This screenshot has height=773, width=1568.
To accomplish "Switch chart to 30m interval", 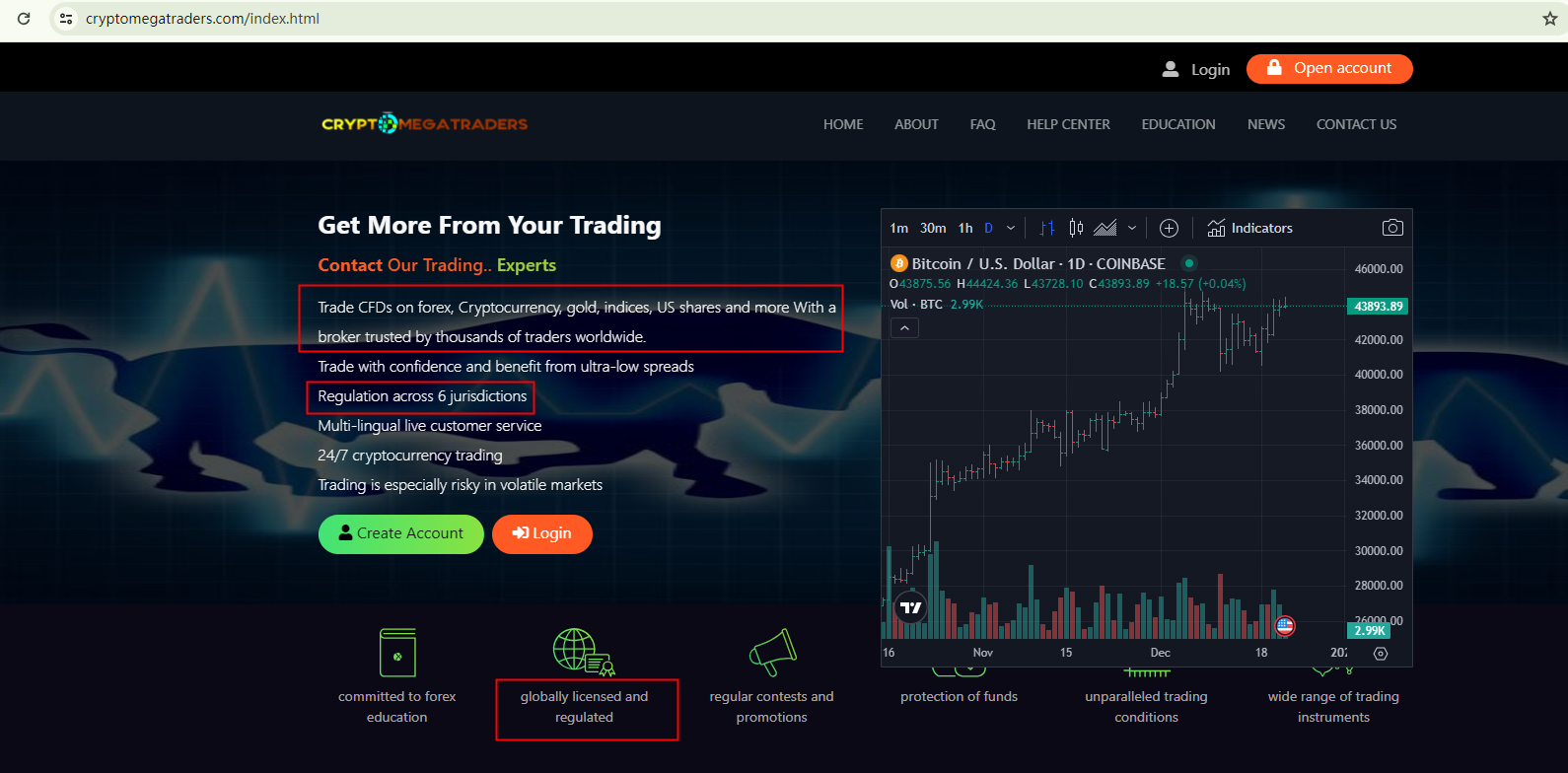I will [933, 228].
